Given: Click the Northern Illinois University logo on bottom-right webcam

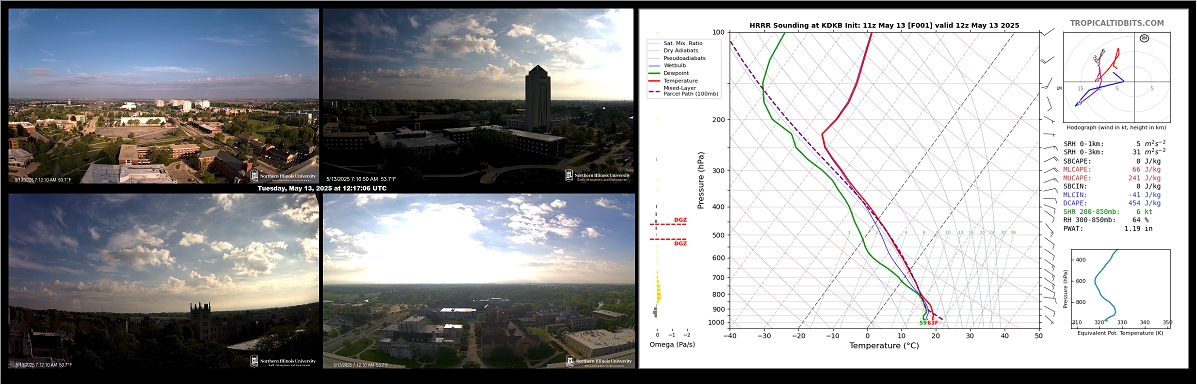Looking at the screenshot, I should (x=598, y=360).
